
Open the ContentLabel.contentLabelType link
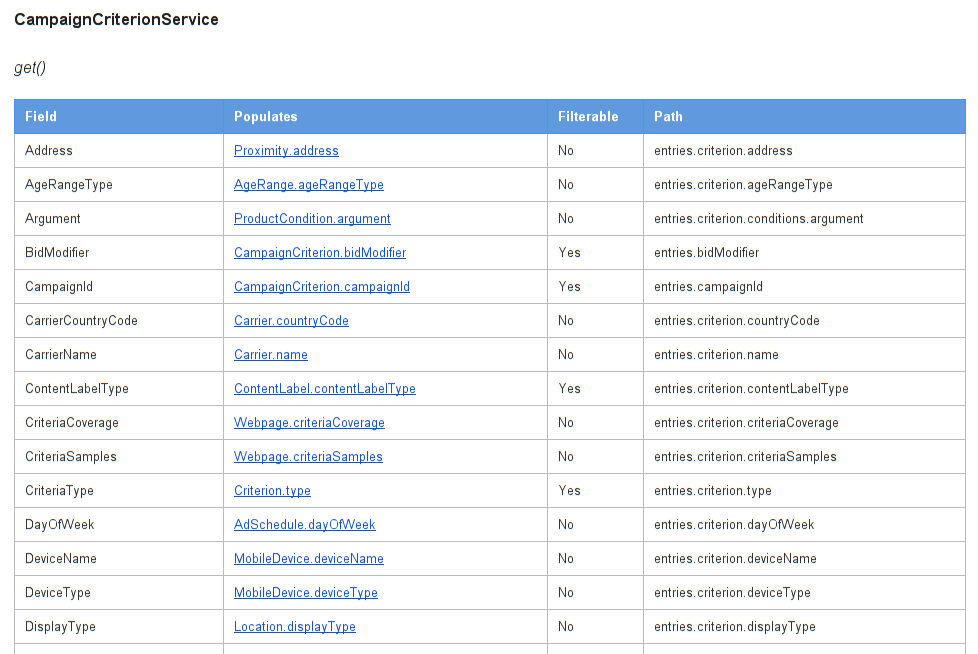[325, 388]
